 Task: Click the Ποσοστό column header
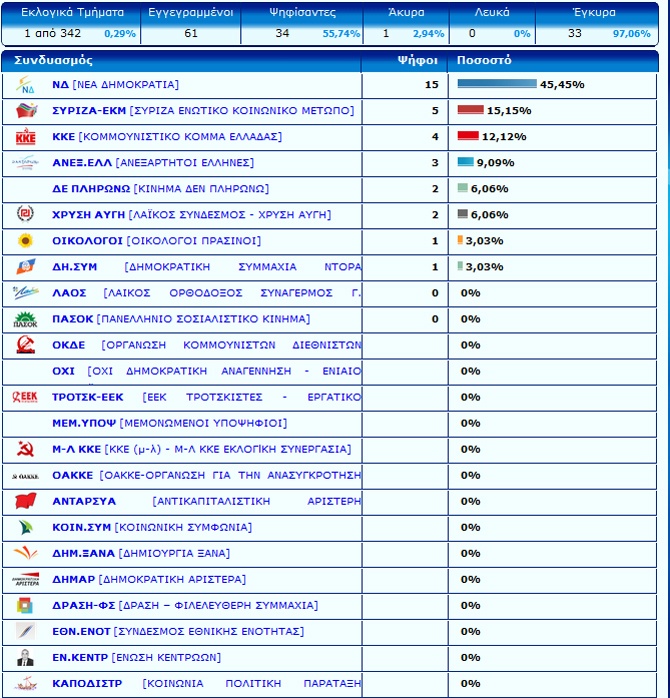tap(484, 60)
